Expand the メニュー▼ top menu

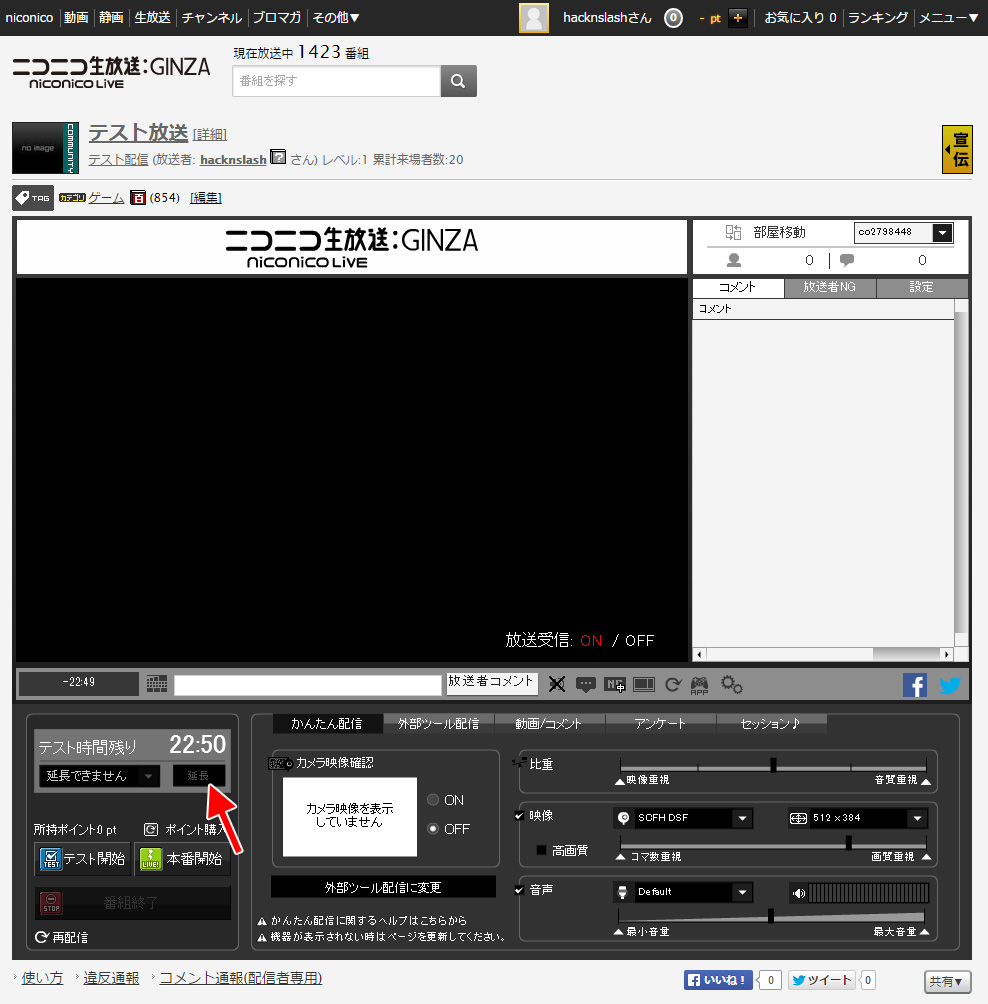click(x=949, y=18)
